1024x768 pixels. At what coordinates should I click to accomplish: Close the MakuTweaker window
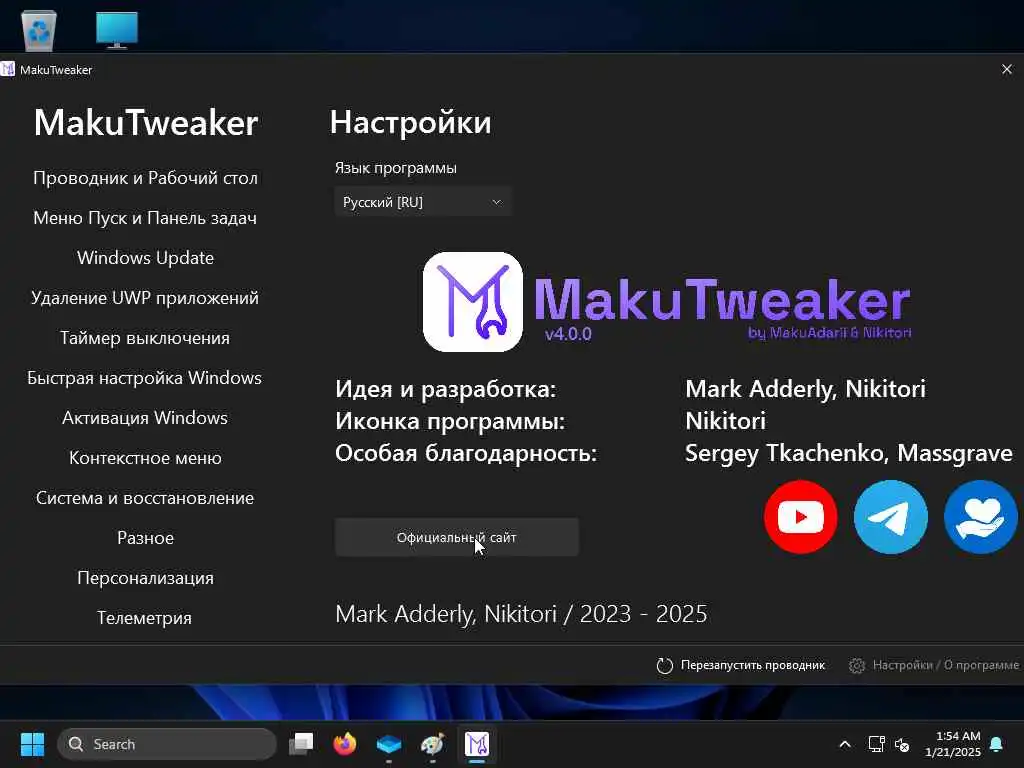pyautogui.click(x=1006, y=69)
